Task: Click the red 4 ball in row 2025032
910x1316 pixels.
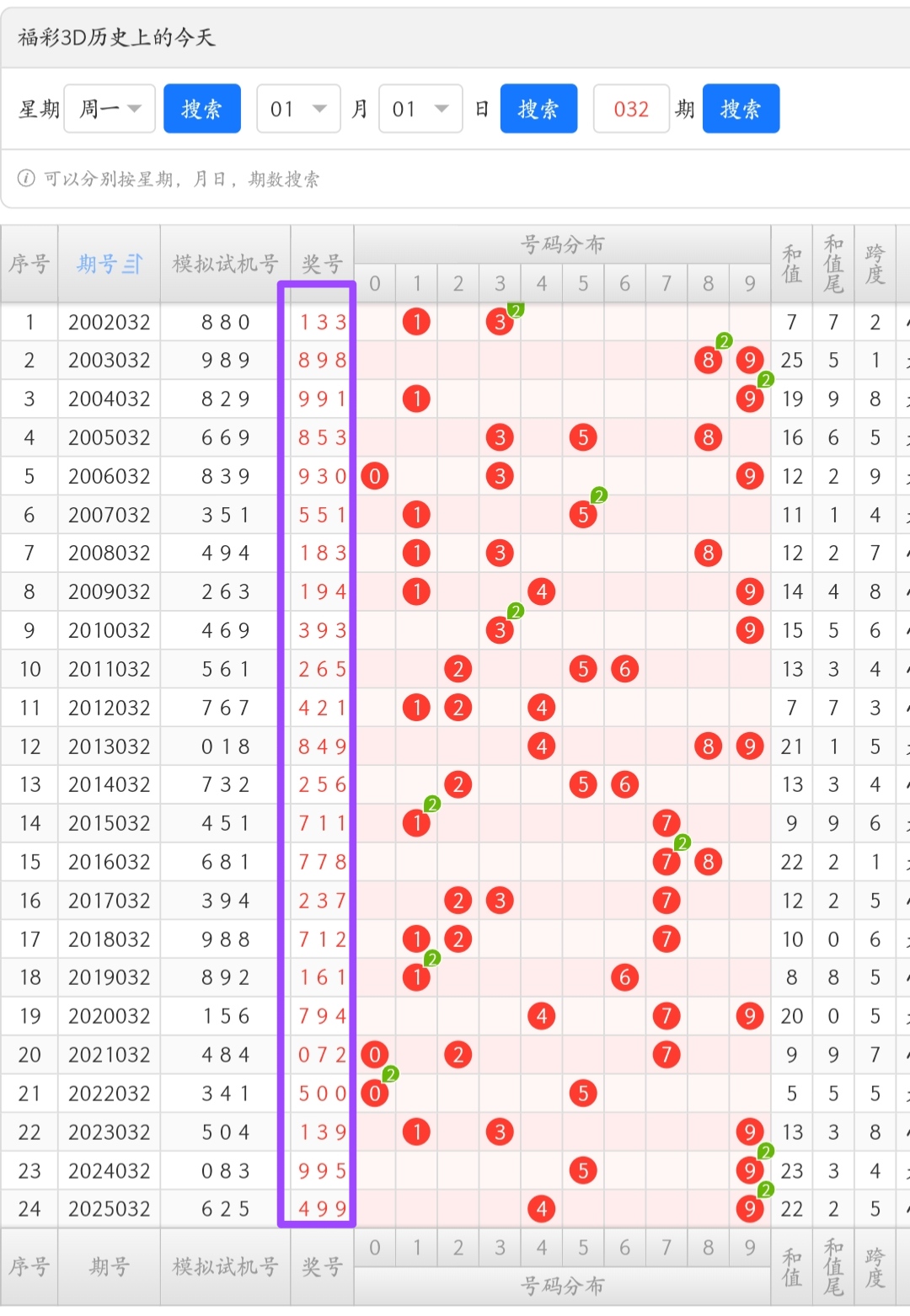Action: coord(542,1209)
